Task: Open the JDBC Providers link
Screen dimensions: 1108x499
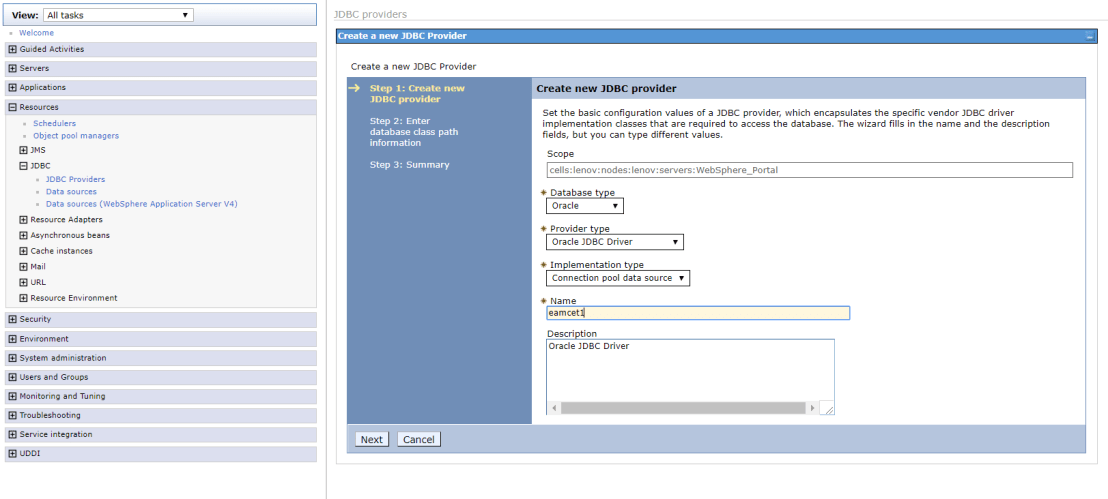Action: 75,180
